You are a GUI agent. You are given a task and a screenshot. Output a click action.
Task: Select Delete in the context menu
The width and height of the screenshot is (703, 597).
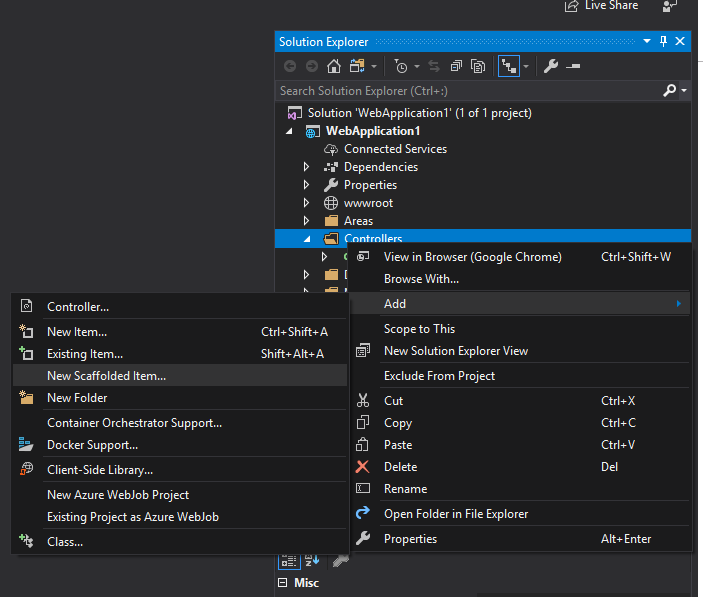coord(520,467)
